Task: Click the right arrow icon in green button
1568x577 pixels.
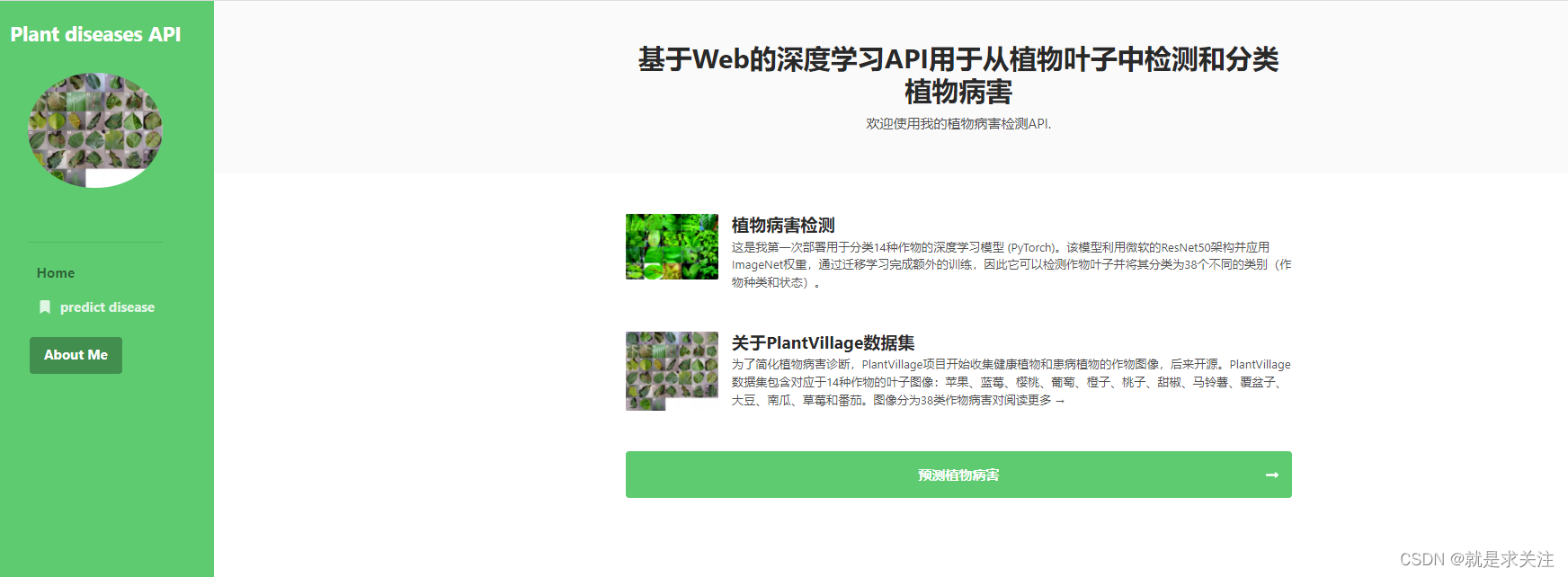Action: click(x=1271, y=475)
